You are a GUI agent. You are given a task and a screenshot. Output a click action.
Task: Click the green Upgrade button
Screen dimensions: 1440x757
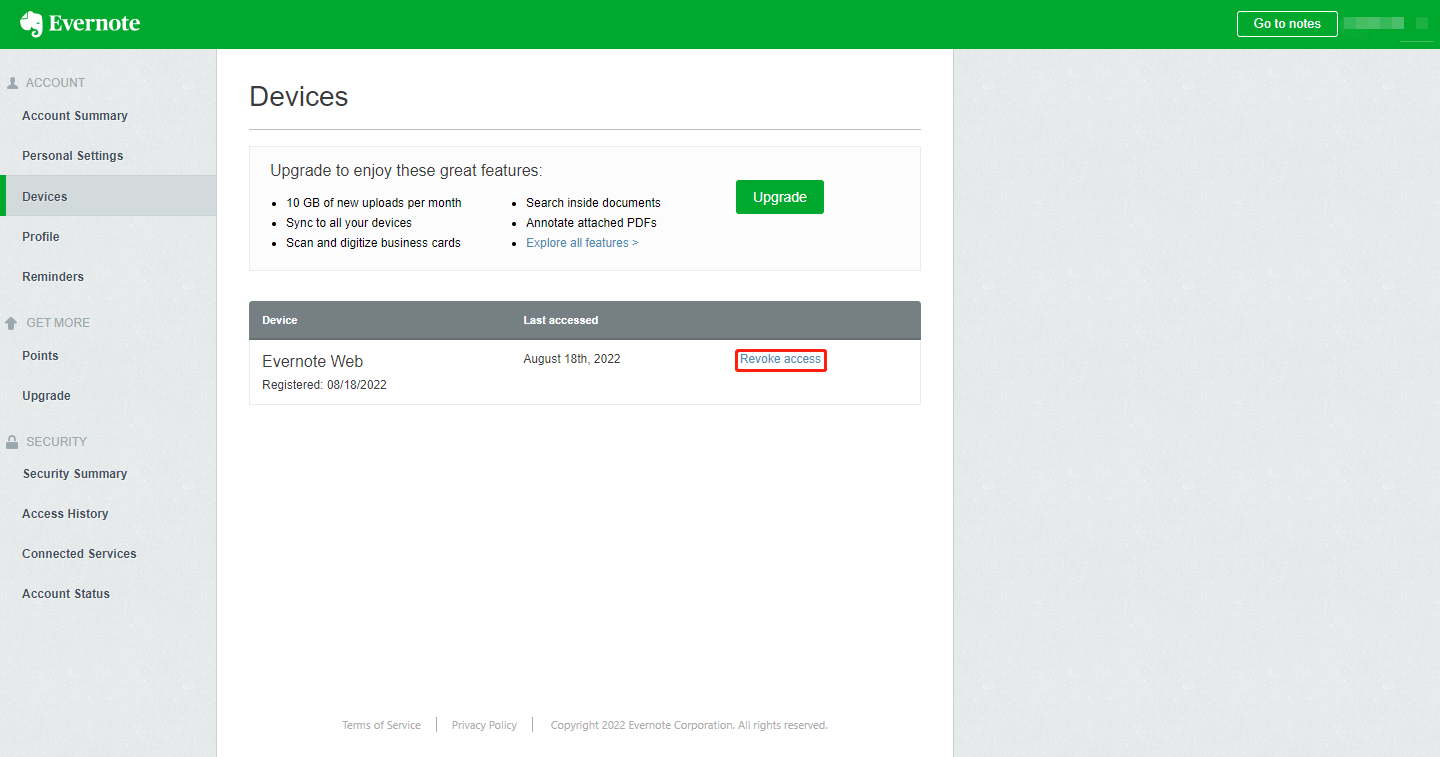click(x=780, y=197)
